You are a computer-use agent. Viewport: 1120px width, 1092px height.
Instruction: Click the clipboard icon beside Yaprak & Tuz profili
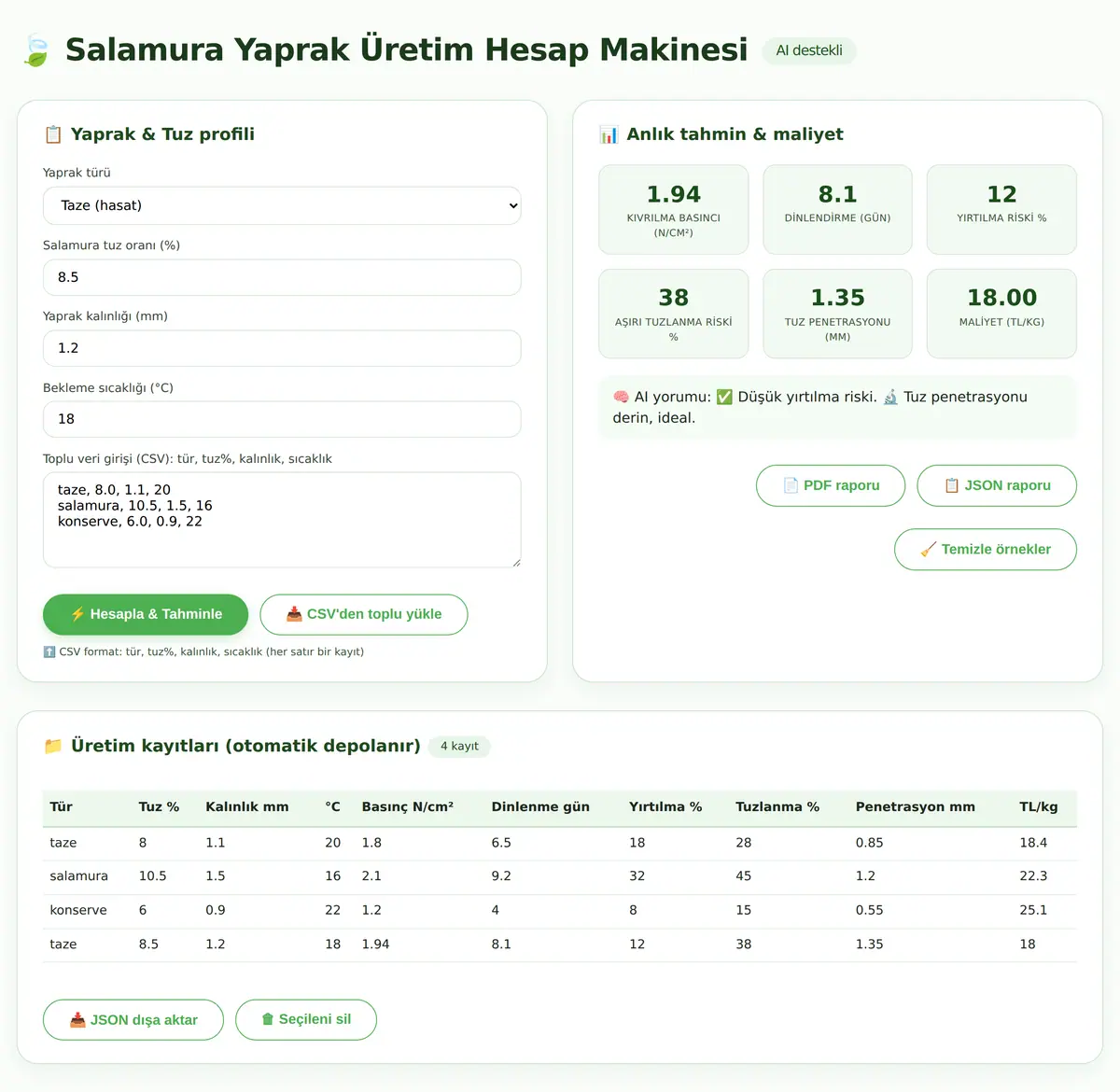(x=53, y=134)
